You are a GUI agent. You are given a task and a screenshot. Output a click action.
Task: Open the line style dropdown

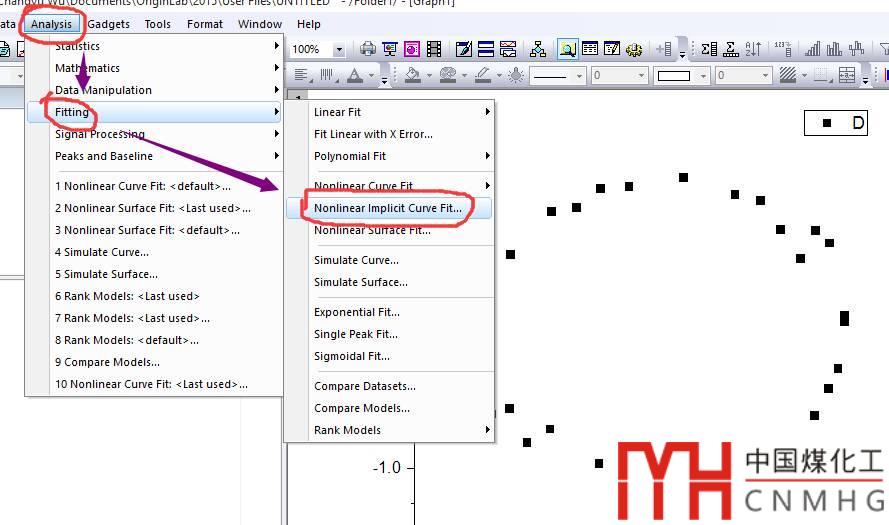(x=579, y=75)
